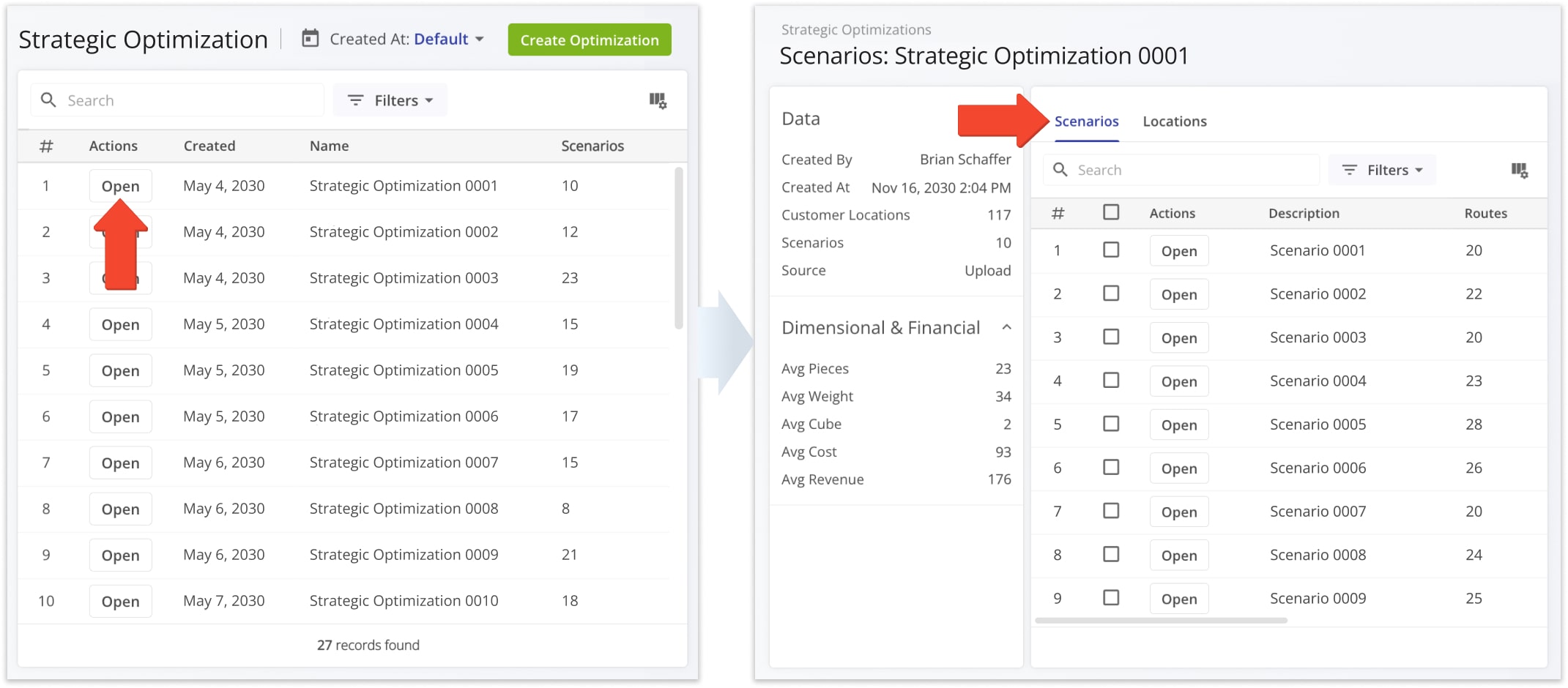Click the search magnifier in Scenarios panel
1568x688 pixels.
coord(1060,170)
